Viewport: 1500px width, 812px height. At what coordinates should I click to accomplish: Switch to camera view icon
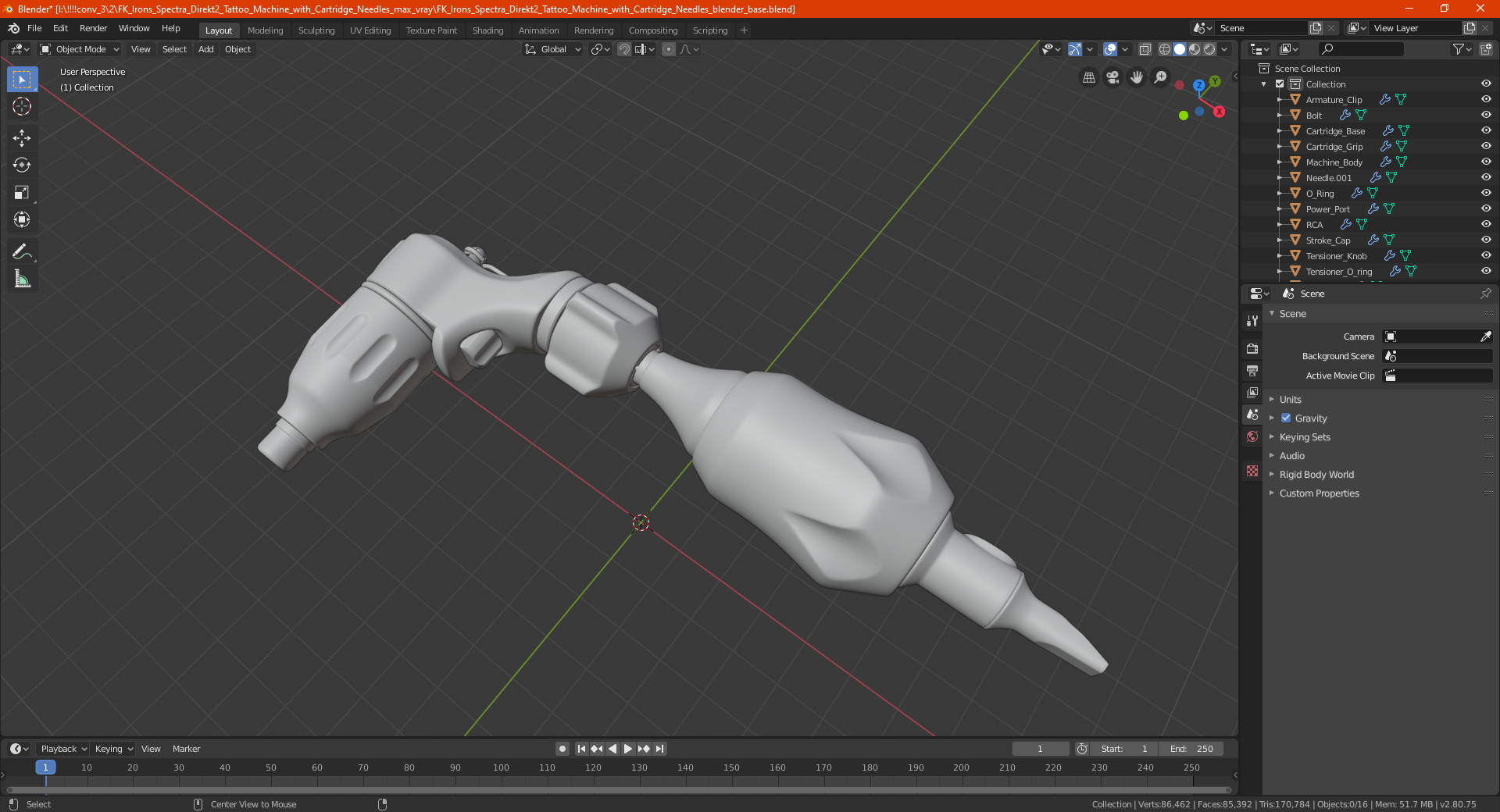(1112, 77)
